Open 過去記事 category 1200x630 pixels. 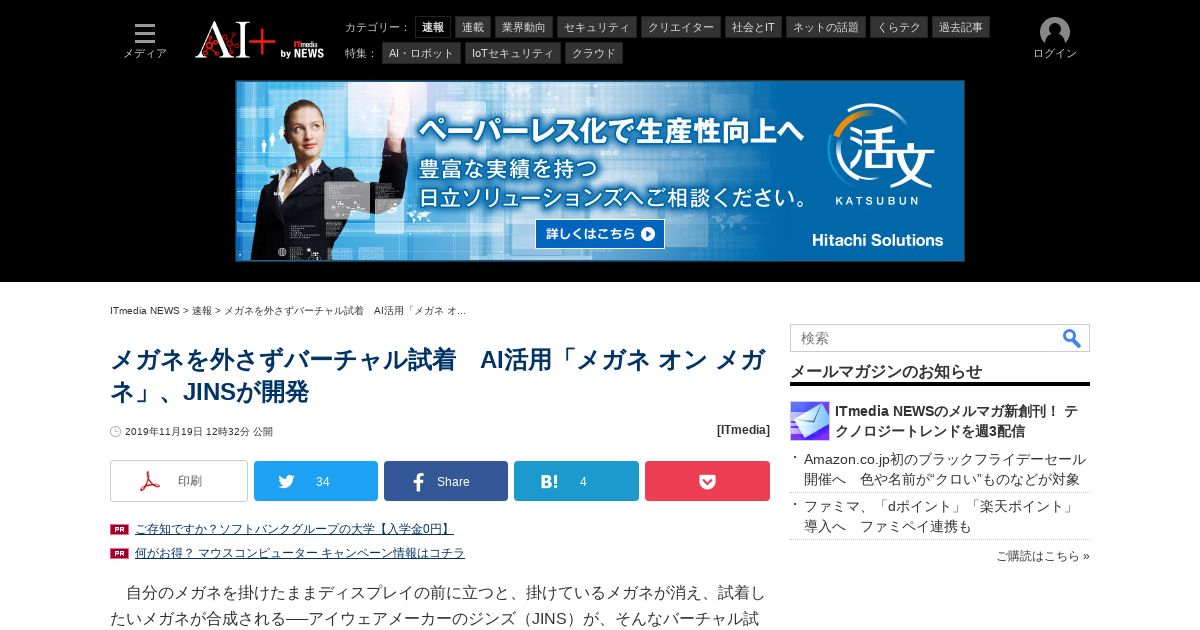961,27
